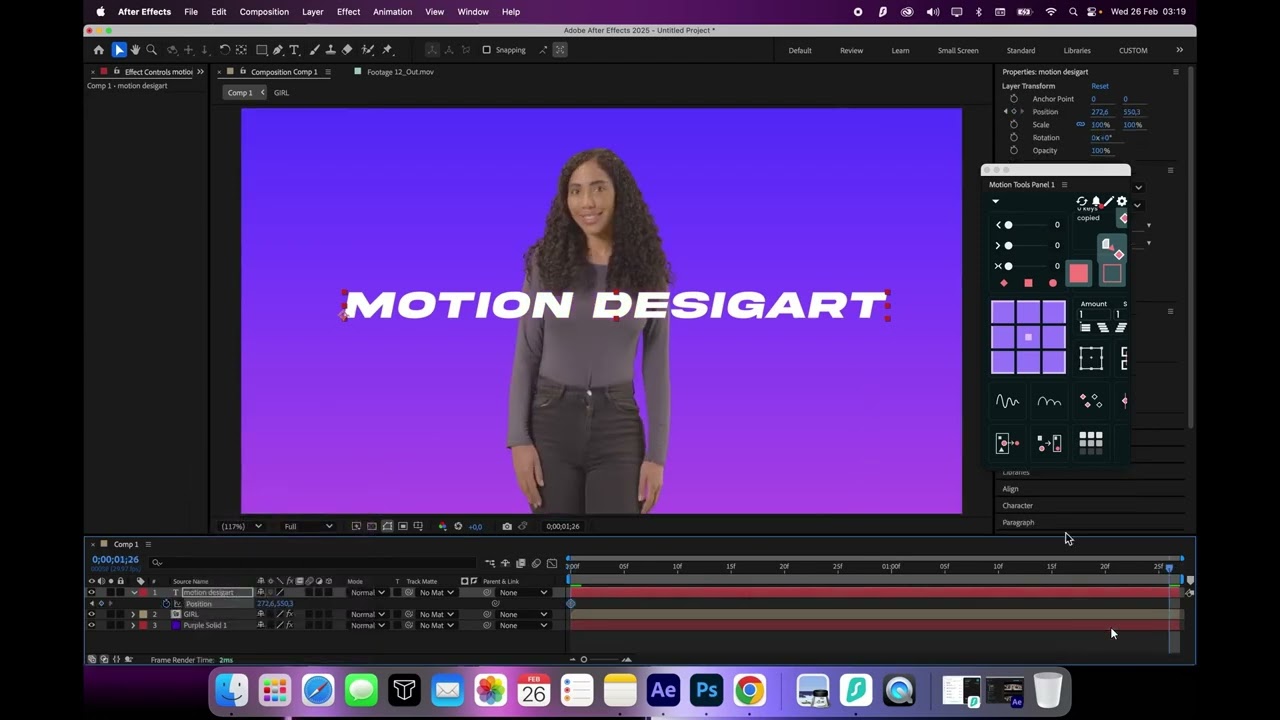The height and width of the screenshot is (720, 1280).
Task: Select the Roto Brush tool
Action: tap(369, 50)
